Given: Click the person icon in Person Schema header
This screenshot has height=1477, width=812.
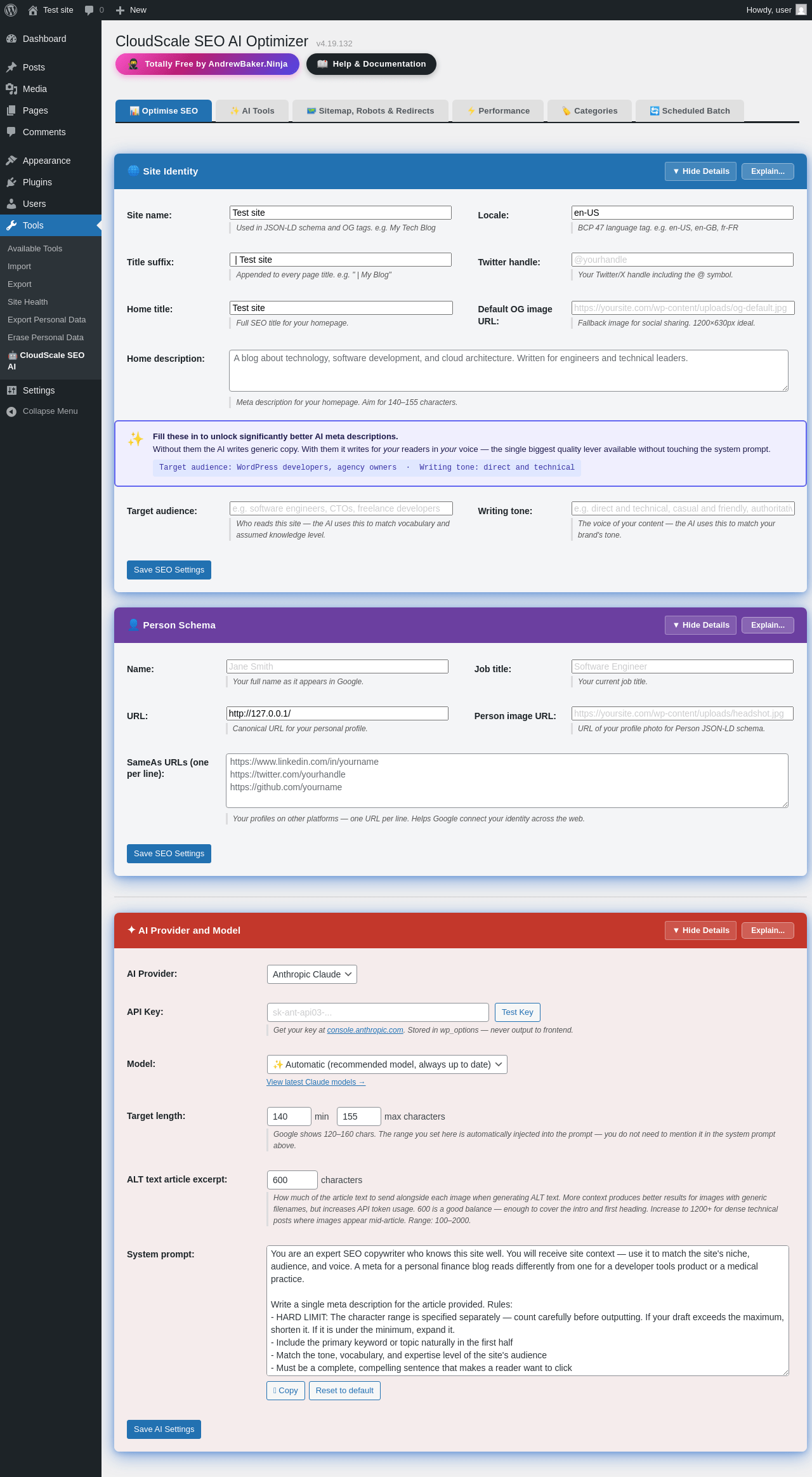Looking at the screenshot, I should (133, 625).
